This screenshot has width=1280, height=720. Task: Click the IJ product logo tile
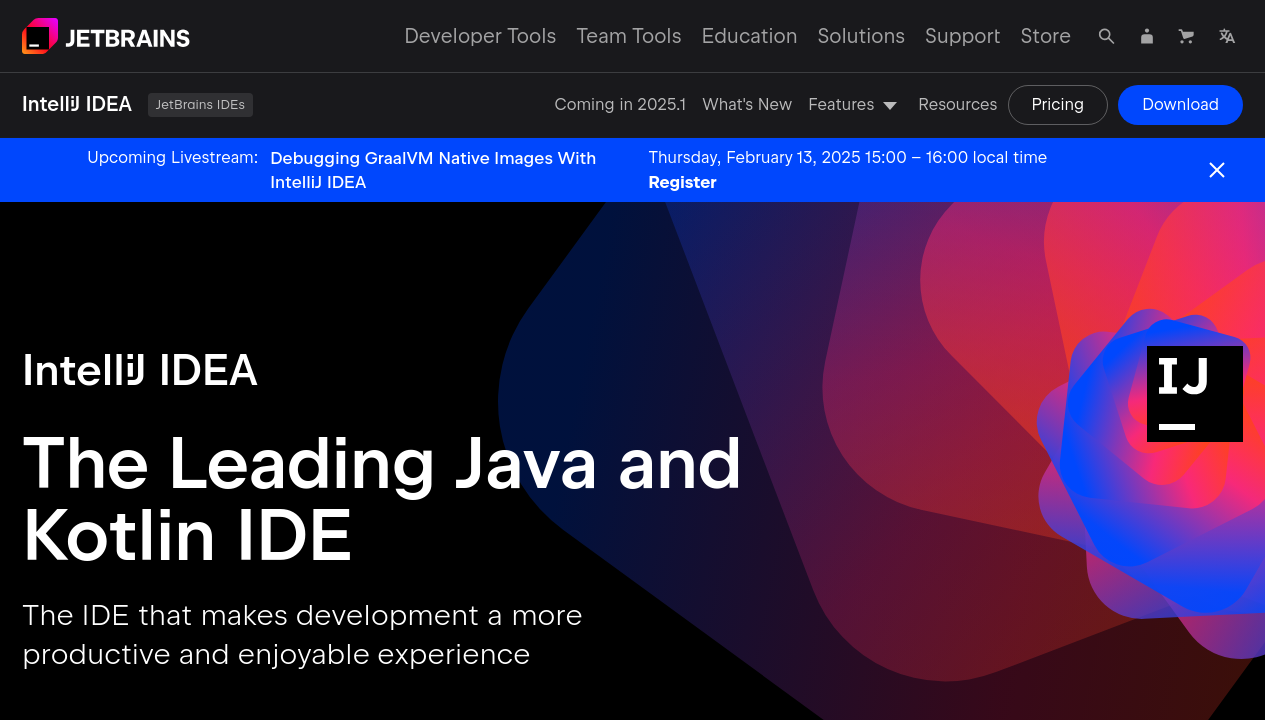[x=1194, y=394]
